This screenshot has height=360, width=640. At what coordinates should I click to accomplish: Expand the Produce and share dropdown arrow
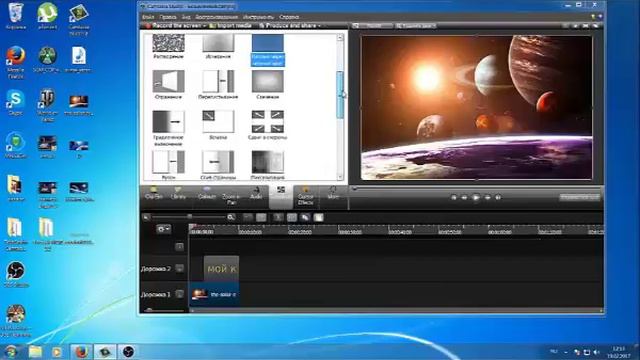pyautogui.click(x=319, y=26)
